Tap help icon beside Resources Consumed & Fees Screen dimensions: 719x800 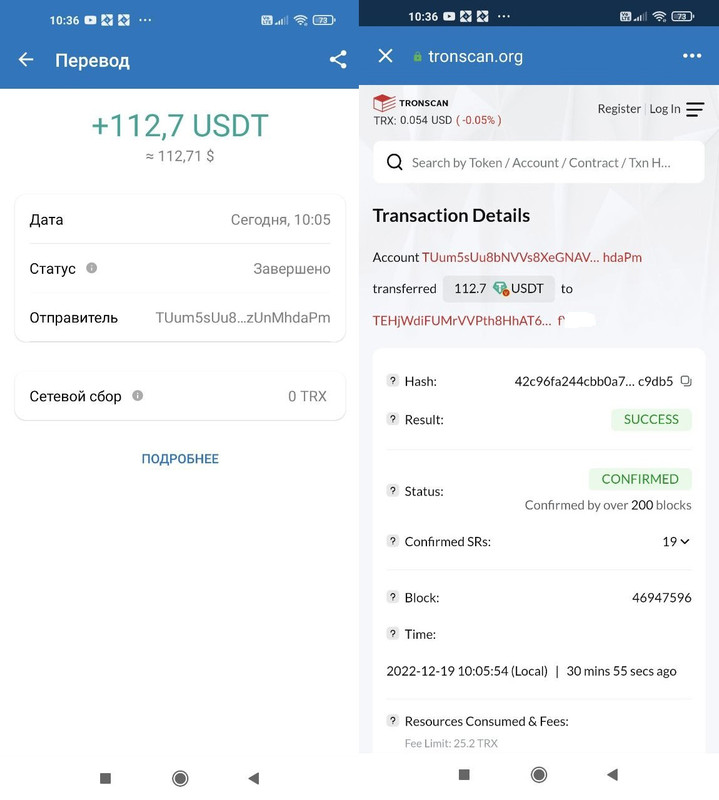392,720
